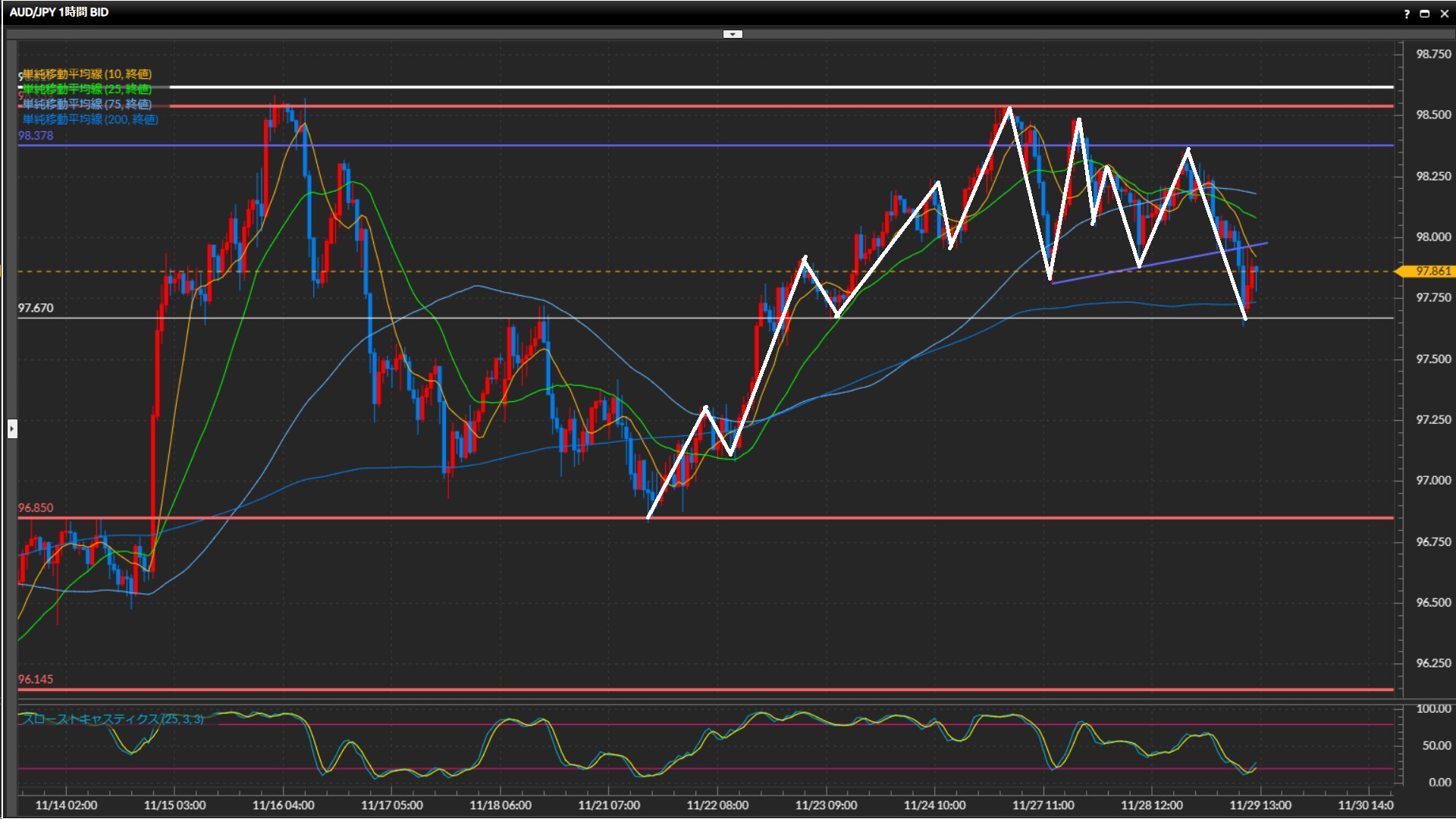Click the 98.750 price axis label

1433,54
